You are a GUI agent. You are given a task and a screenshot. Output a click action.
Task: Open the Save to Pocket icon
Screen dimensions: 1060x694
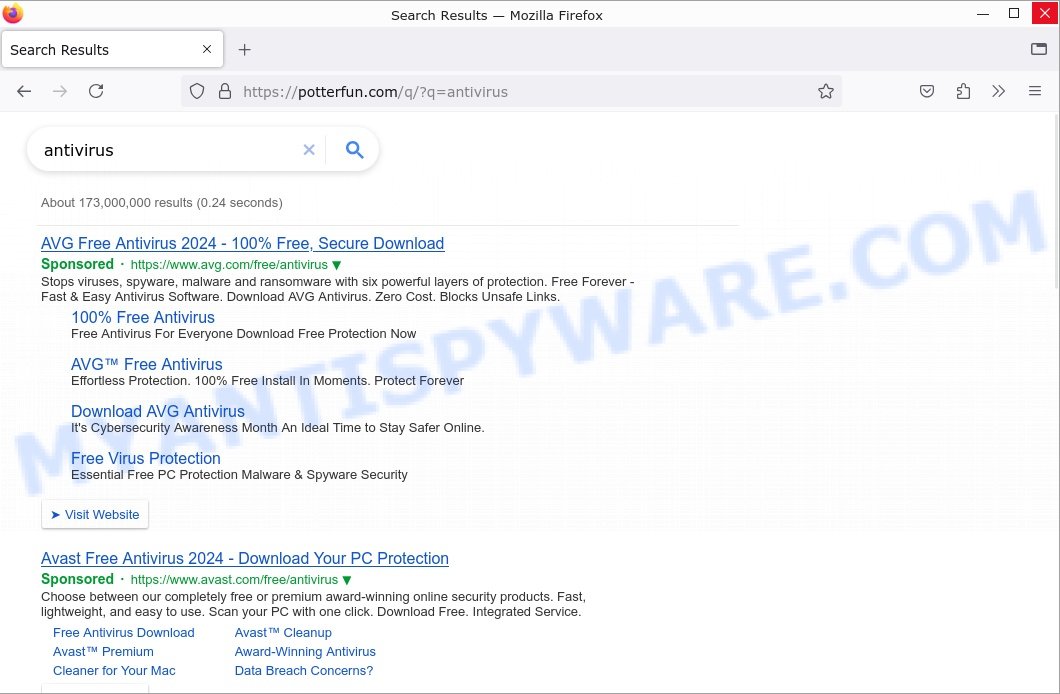point(927,91)
